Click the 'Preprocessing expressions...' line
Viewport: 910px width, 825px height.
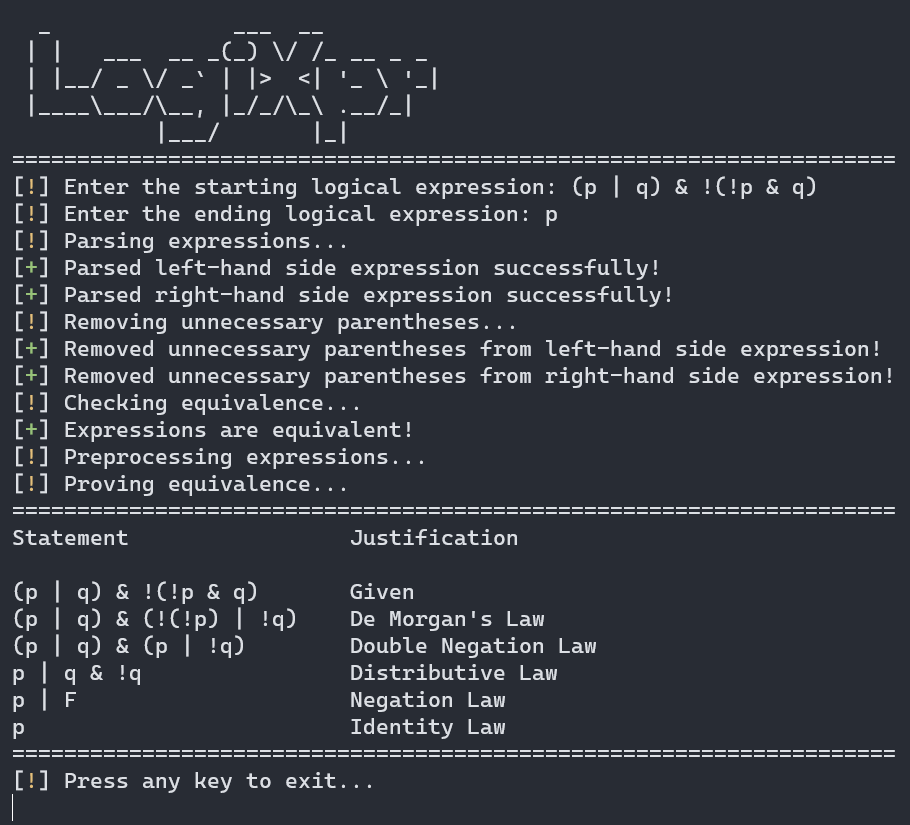click(x=219, y=457)
